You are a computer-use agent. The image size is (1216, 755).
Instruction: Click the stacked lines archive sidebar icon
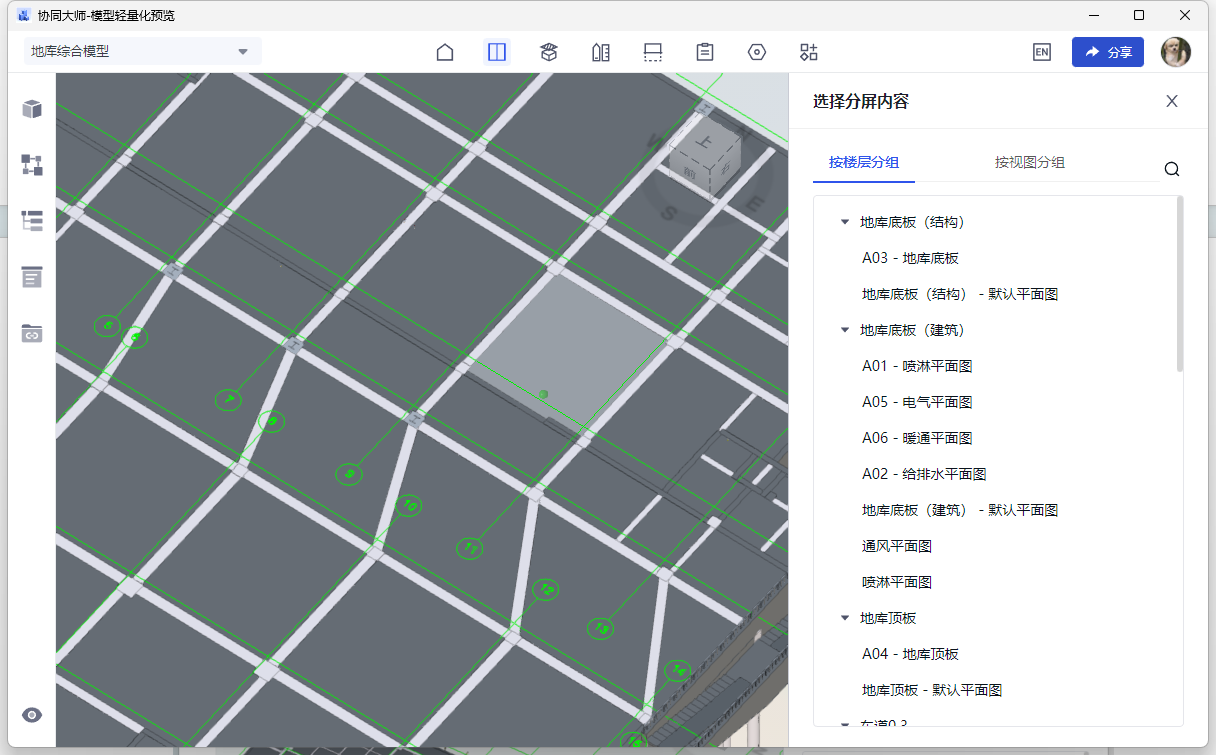32,277
